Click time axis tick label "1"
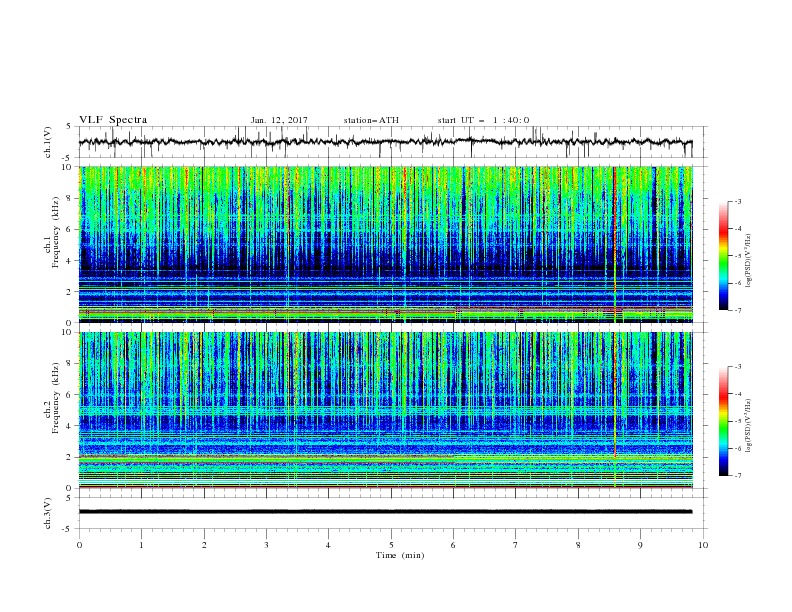Viewport: 792px width, 612px height. (x=141, y=545)
